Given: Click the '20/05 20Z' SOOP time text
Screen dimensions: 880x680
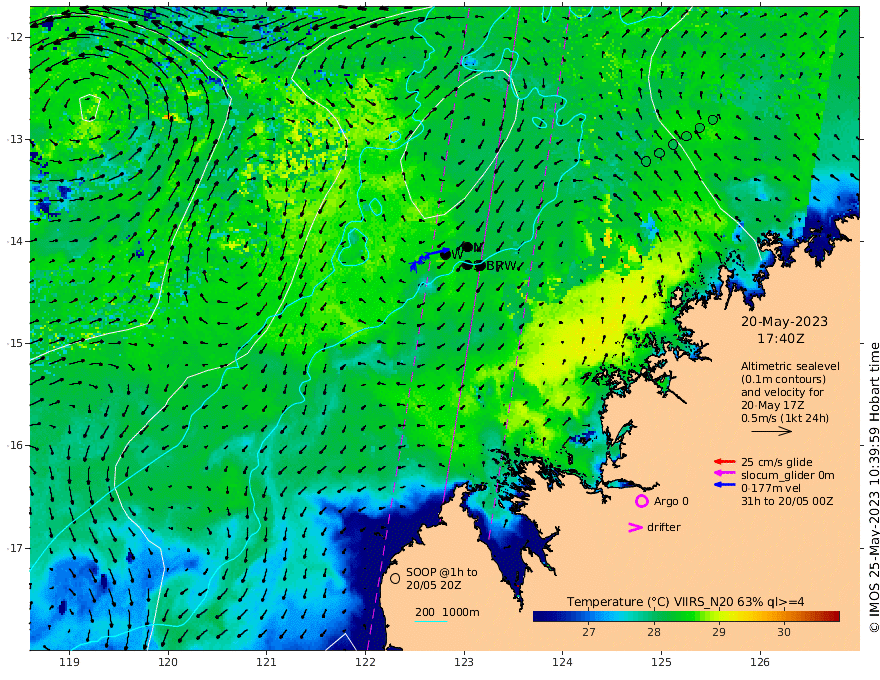Looking at the screenshot, I should [434, 585].
